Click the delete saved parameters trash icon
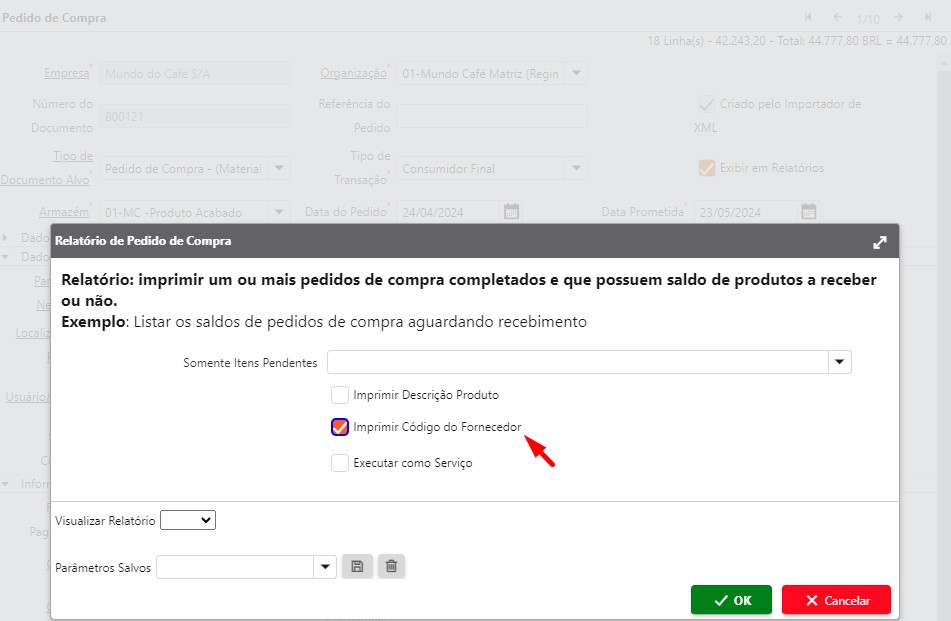The height and width of the screenshot is (621, 951). pos(391,567)
